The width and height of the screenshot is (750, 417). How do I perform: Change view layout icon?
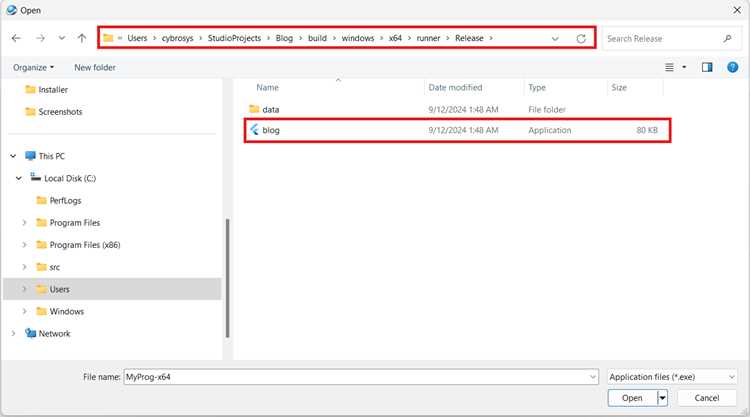[x=669, y=67]
